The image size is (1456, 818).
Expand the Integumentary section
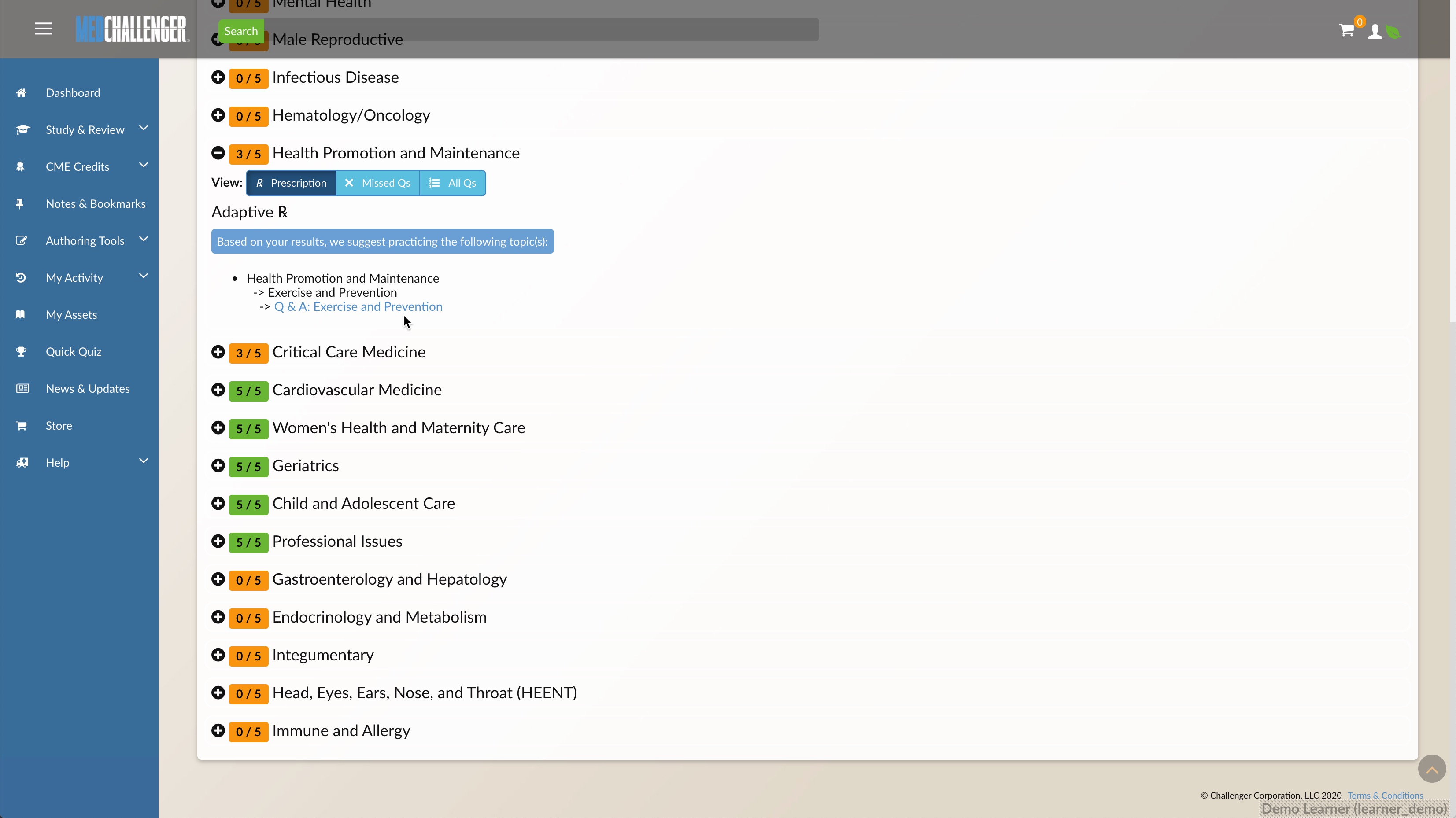[218, 655]
